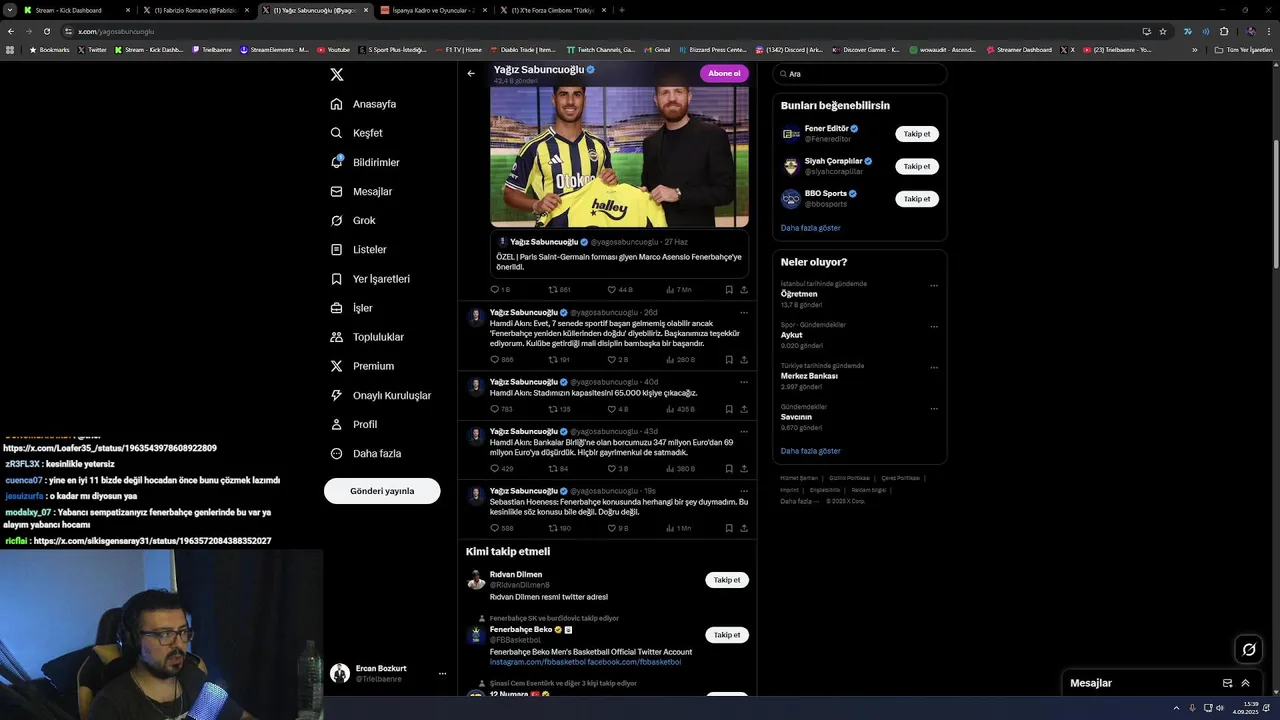View stats of Bankalar Birliği tweet

pyautogui.click(x=680, y=468)
